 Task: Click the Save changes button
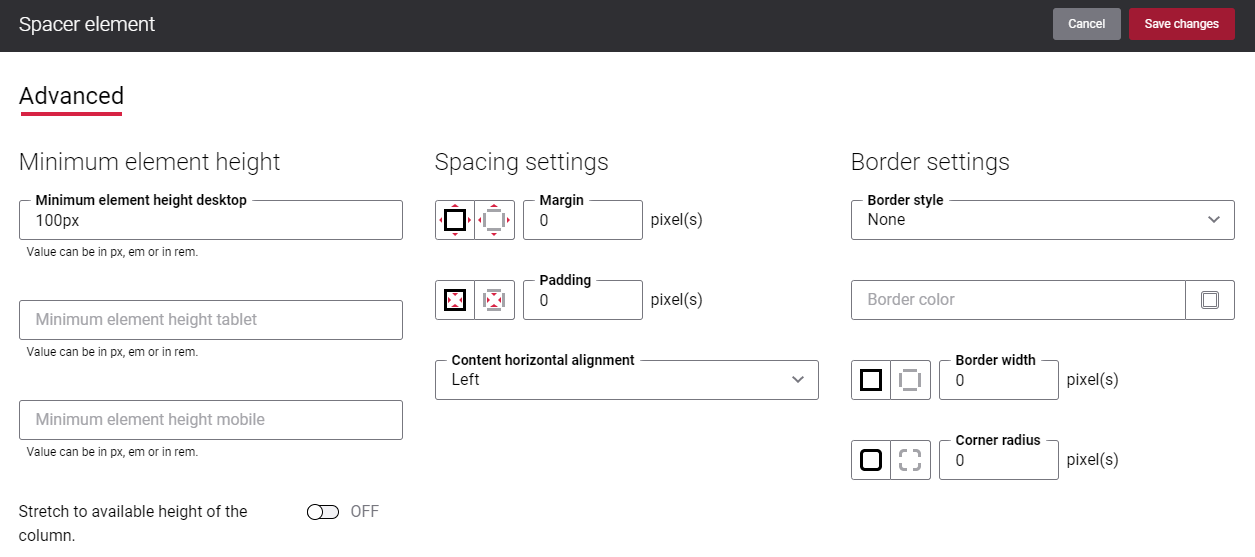1182,24
